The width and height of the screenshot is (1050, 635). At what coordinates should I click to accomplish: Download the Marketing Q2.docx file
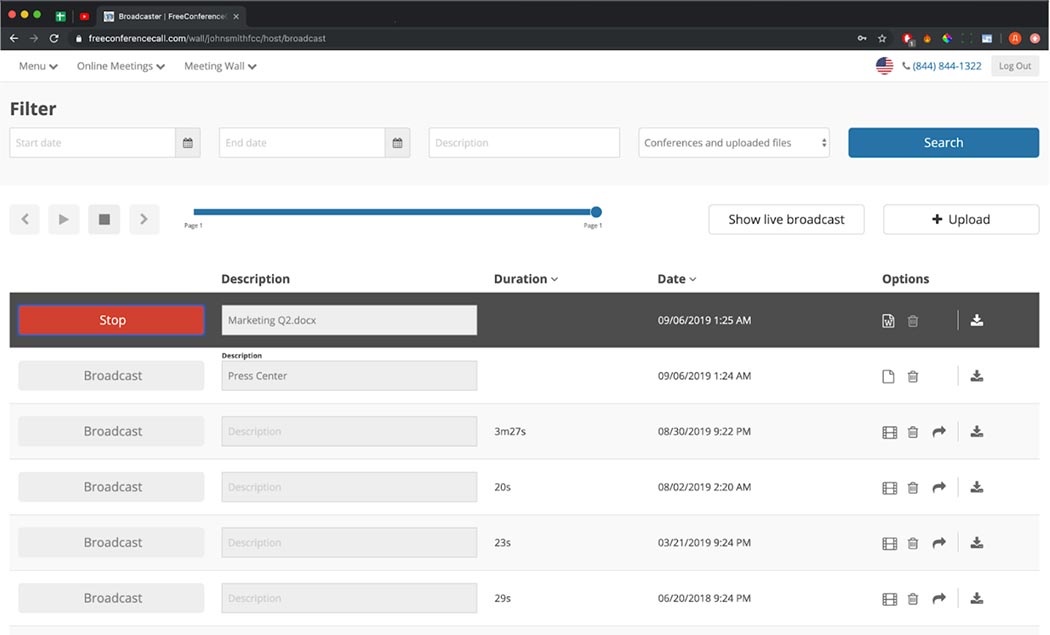click(x=976, y=320)
